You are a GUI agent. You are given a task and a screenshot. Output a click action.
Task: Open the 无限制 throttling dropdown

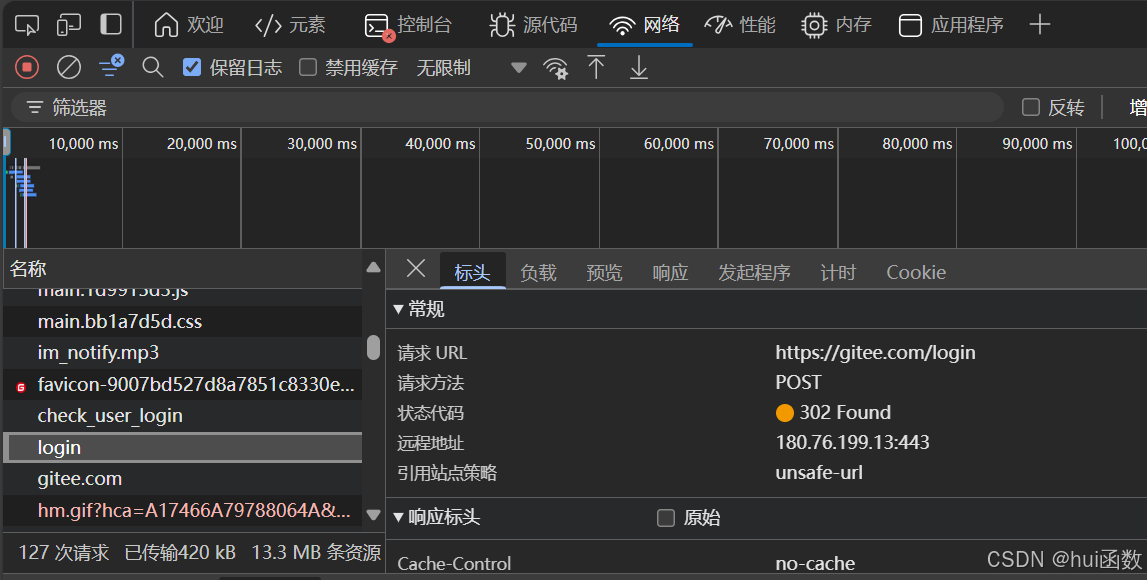[471, 67]
